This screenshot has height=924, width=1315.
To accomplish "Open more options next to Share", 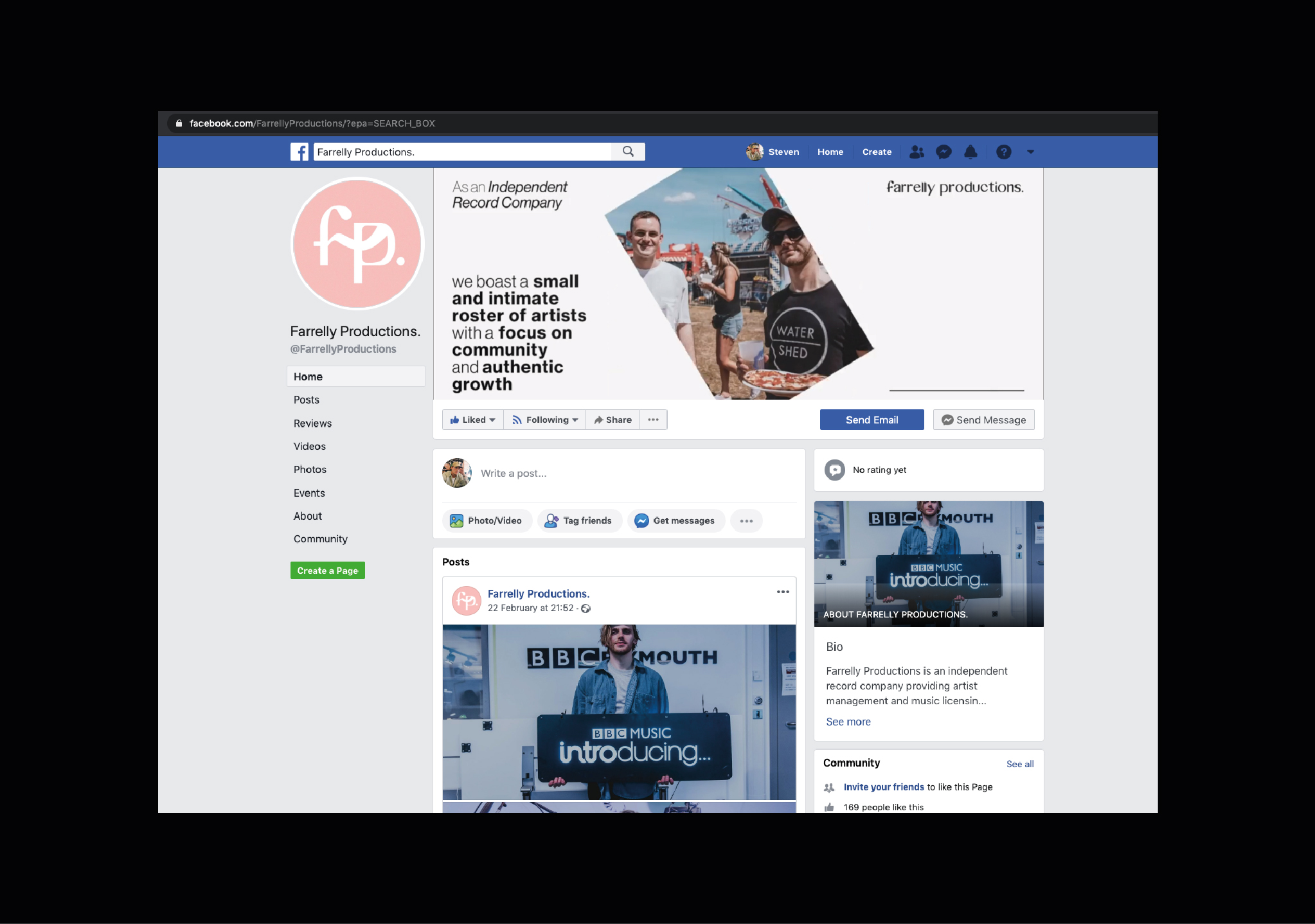I will click(x=654, y=420).
